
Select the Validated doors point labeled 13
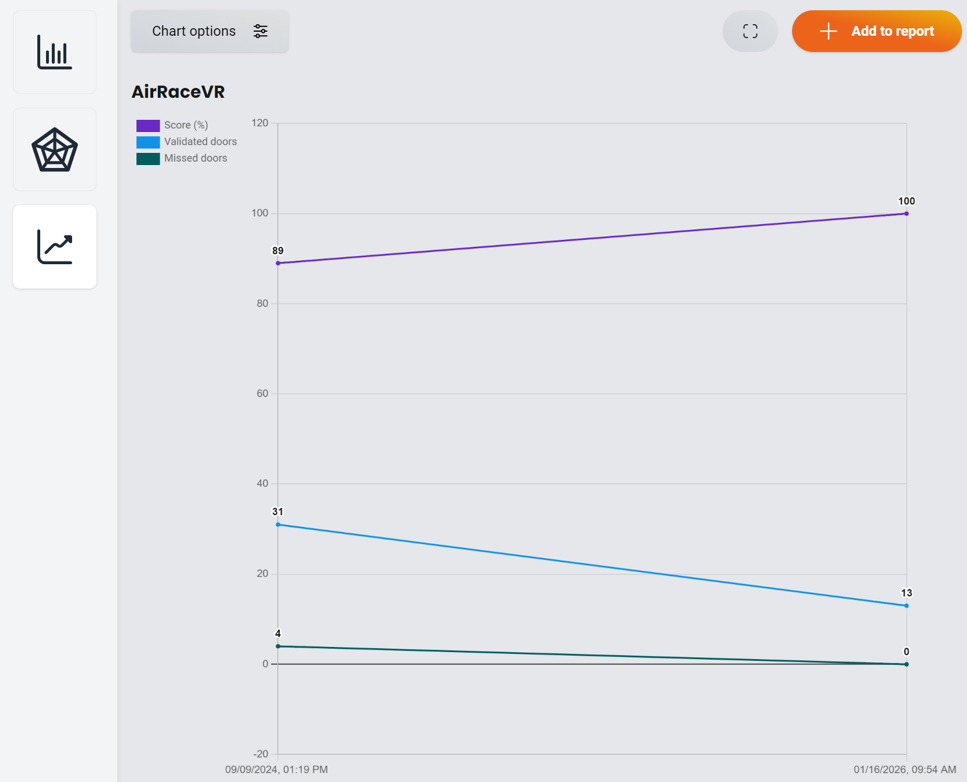click(907, 605)
